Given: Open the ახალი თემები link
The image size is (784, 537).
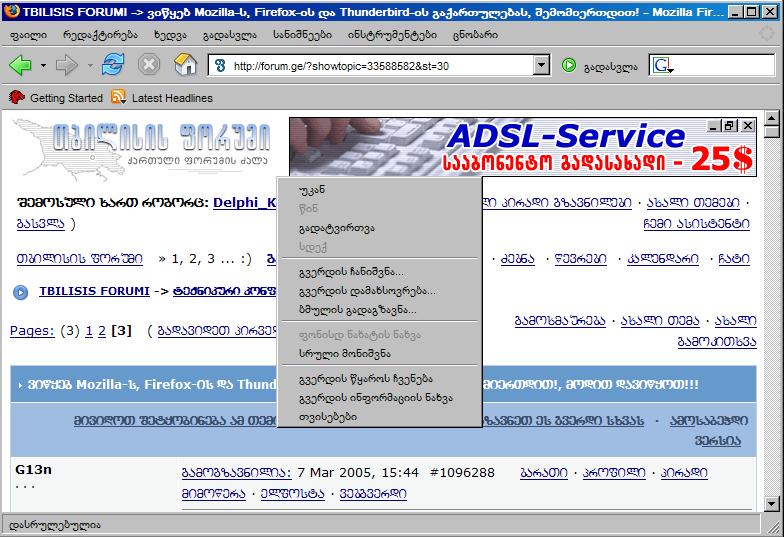Looking at the screenshot, I should [693, 202].
